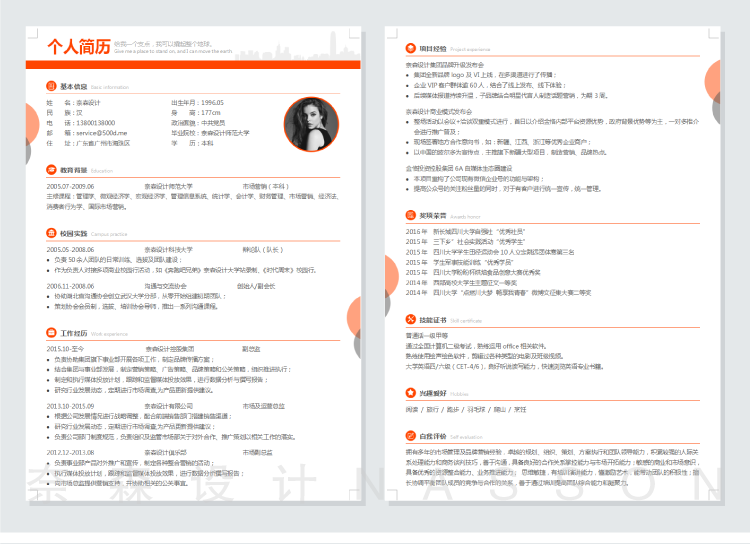Click the CET-4/6 English skill line
This screenshot has width=750, height=544.
(x=505, y=366)
